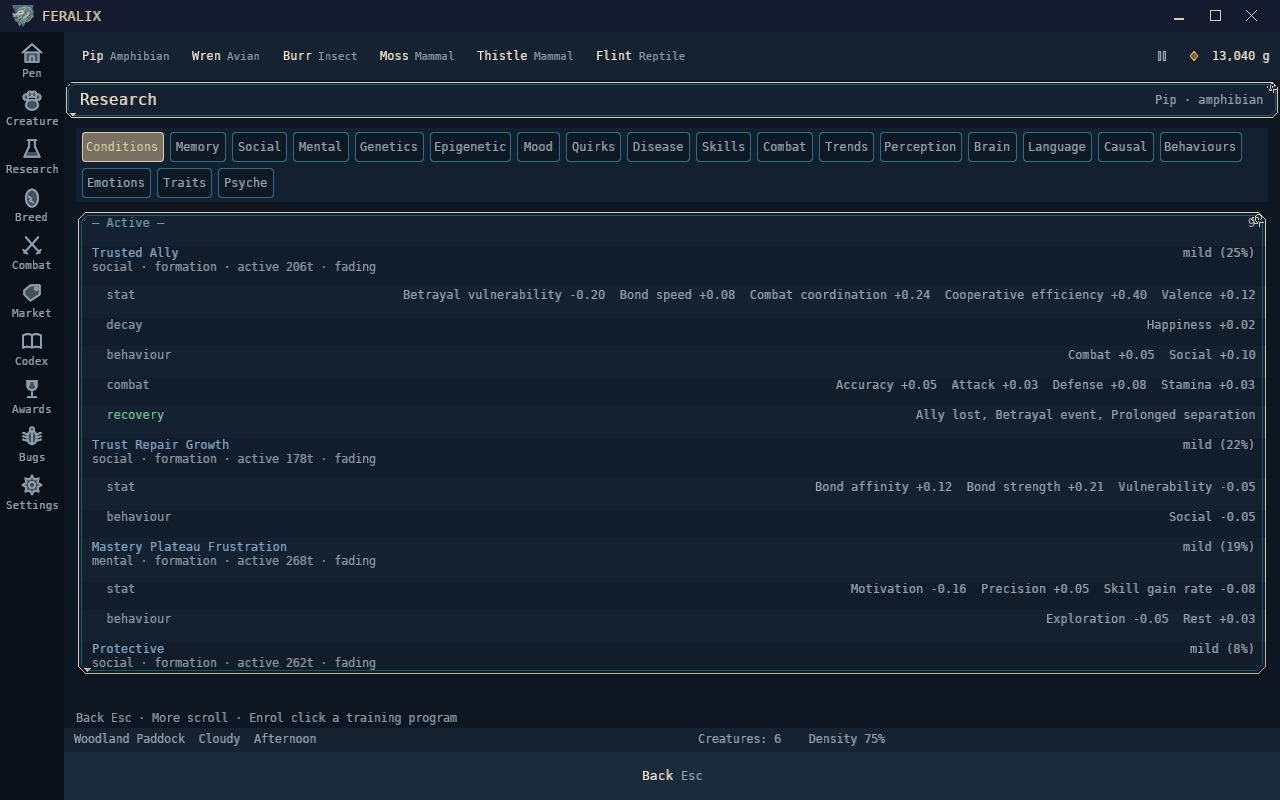Image resolution: width=1280 pixels, height=800 pixels.
Task: Click the Pip · amphibian header label
Action: point(1209,100)
